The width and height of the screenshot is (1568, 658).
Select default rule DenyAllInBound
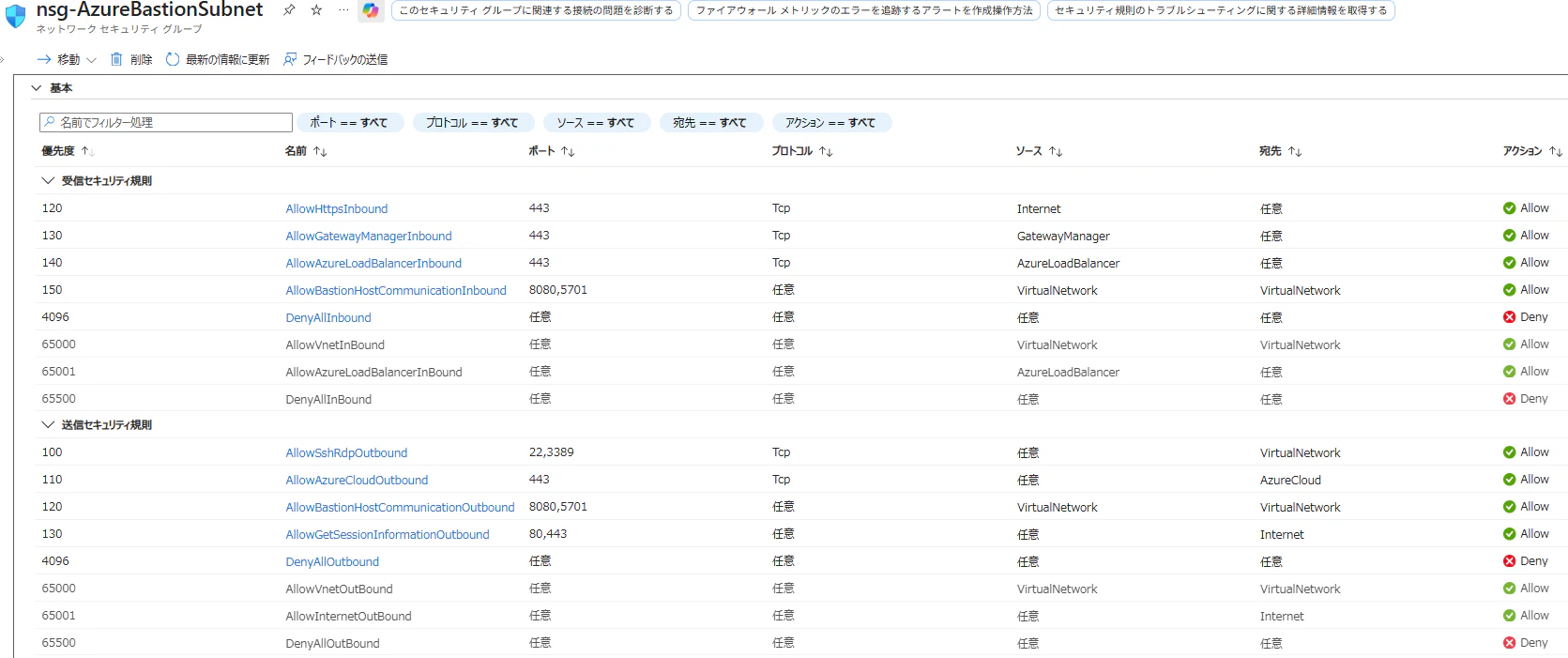click(328, 400)
